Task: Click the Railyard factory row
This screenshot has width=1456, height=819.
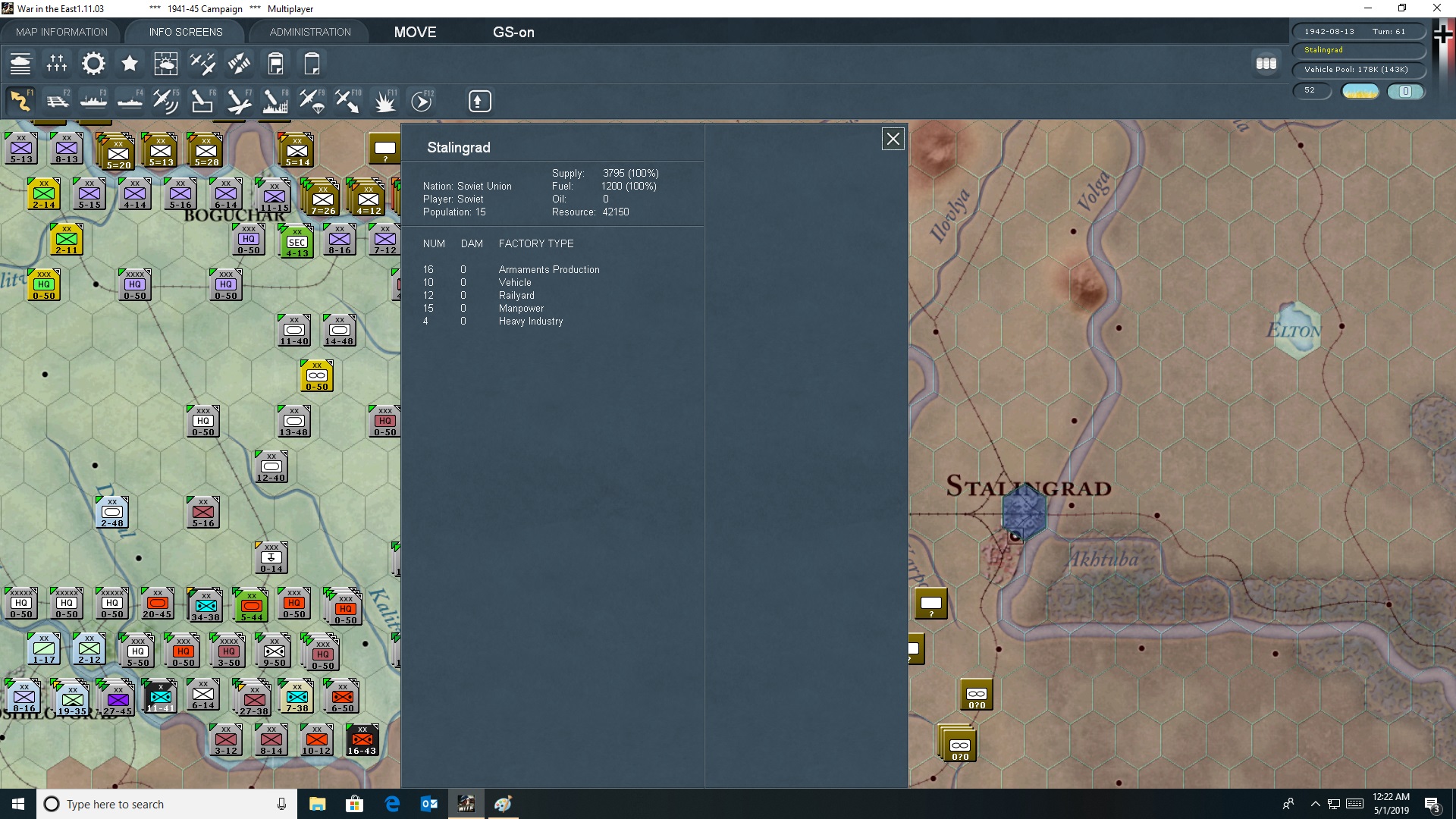Action: coord(479,295)
